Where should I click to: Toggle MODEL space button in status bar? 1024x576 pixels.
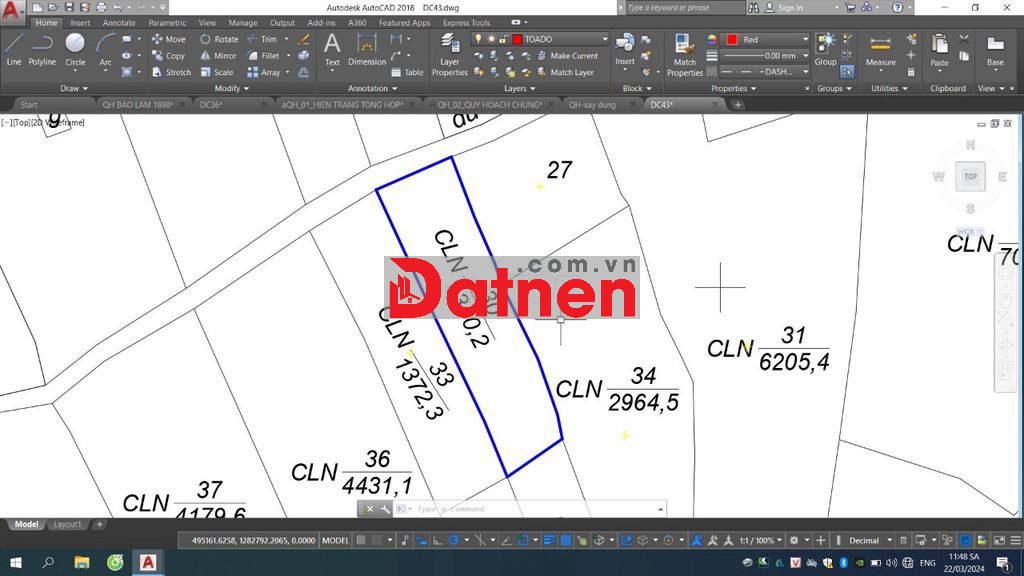[335, 540]
